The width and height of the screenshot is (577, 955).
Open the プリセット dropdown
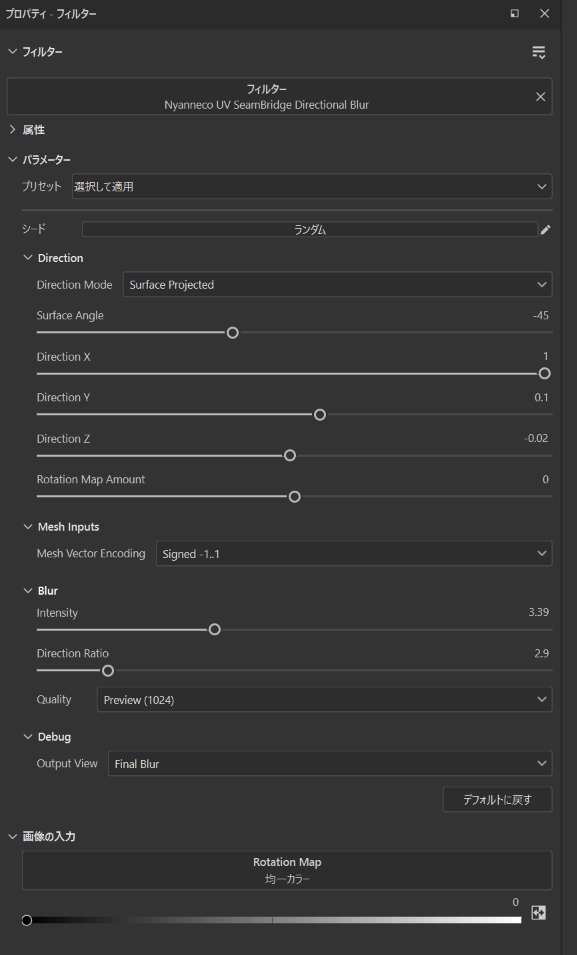click(312, 186)
